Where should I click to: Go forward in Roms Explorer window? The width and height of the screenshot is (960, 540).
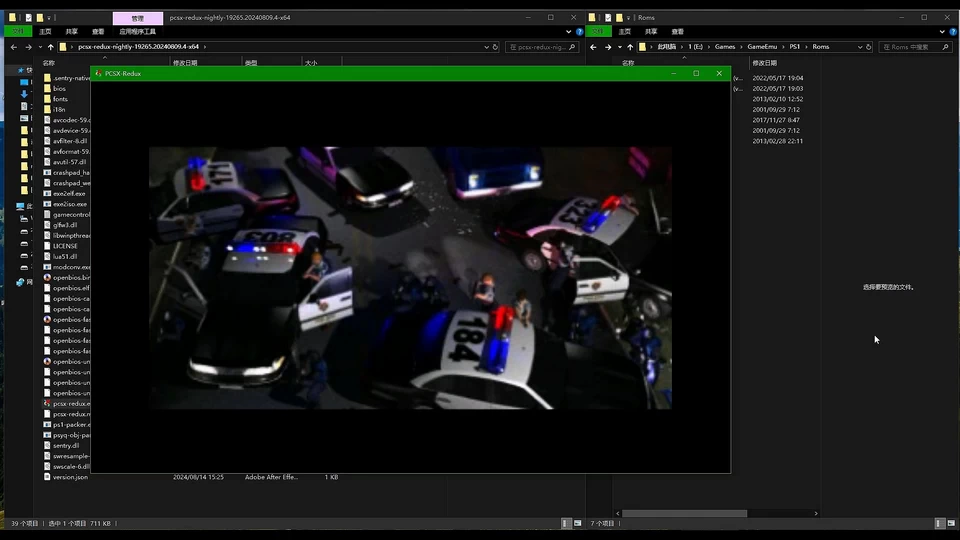click(x=608, y=47)
